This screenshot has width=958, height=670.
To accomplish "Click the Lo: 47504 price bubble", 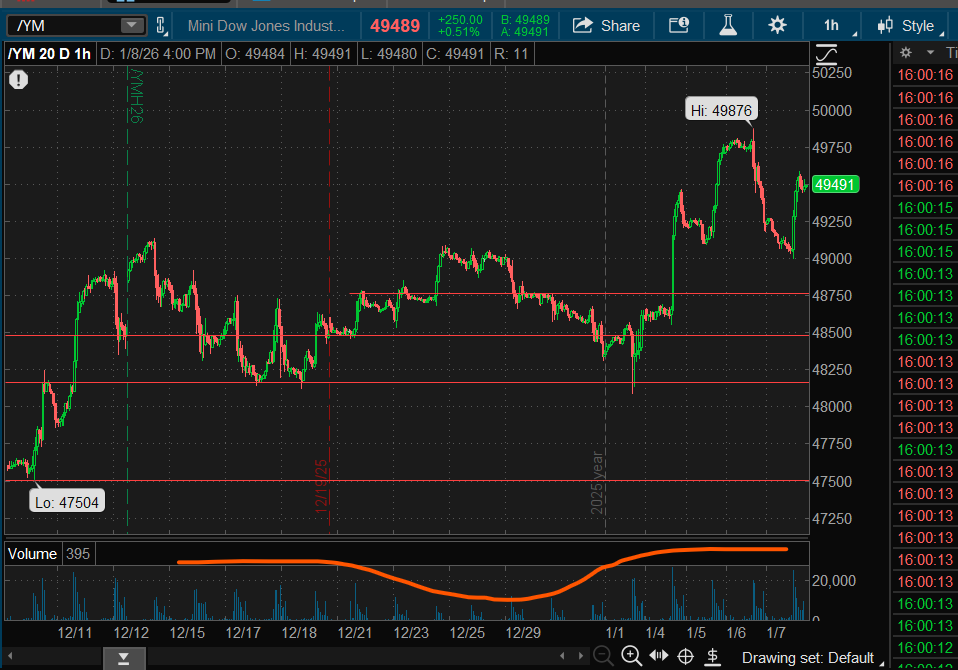I will pyautogui.click(x=67, y=502).
